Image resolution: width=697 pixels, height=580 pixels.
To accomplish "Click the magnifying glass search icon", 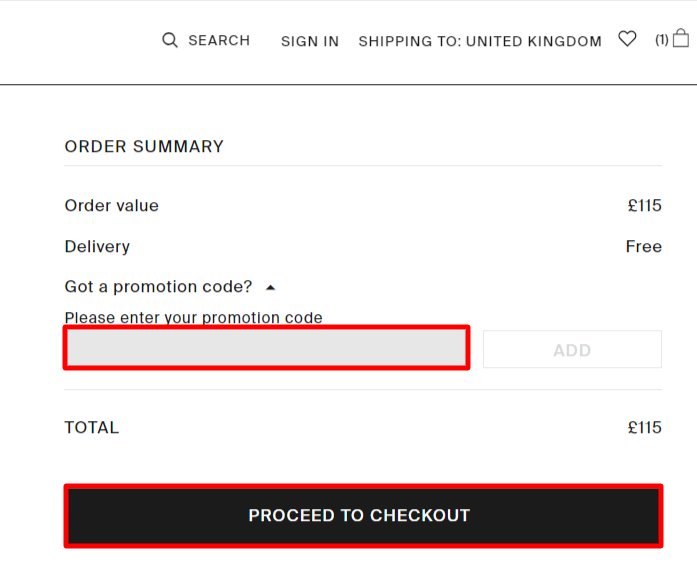I will 170,40.
